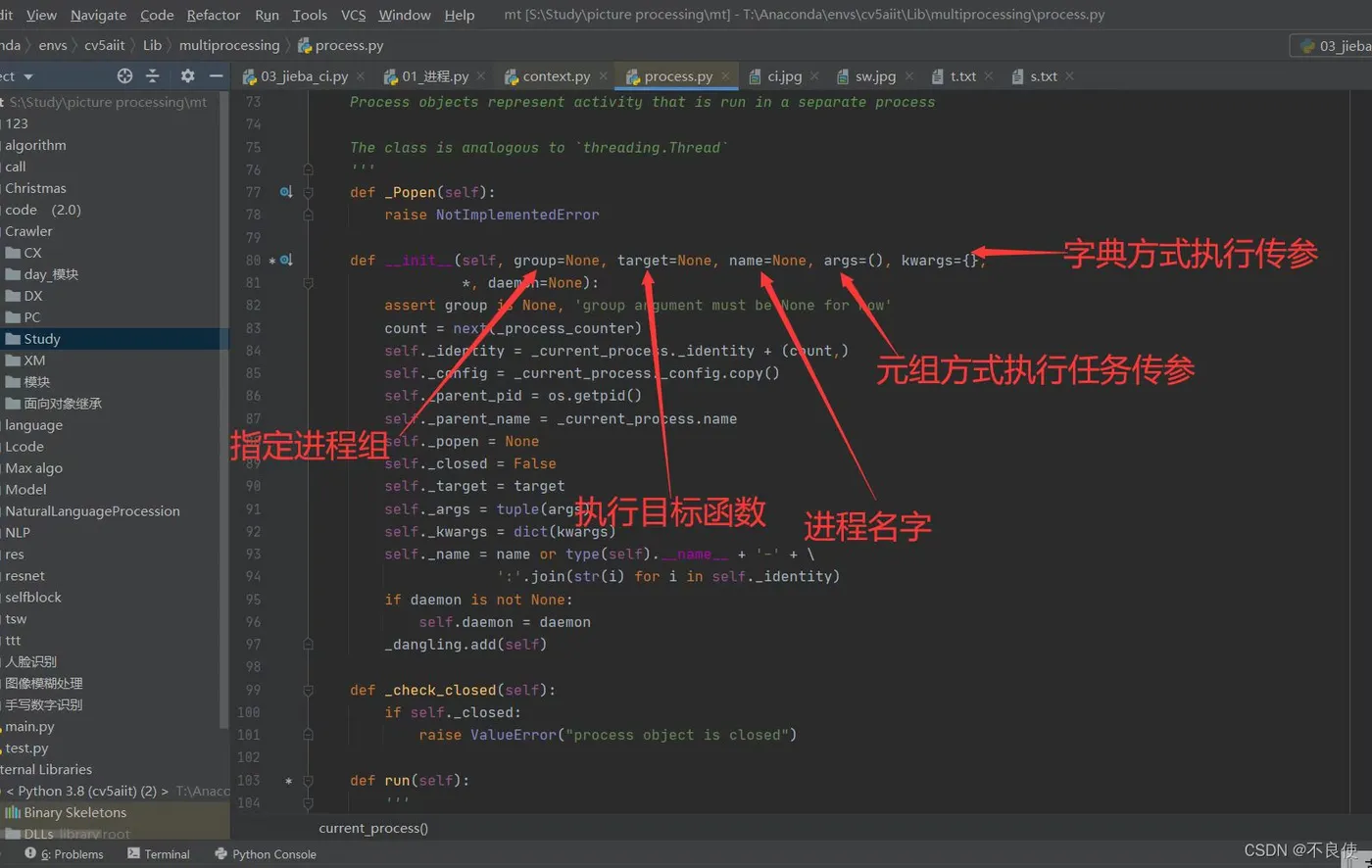
Task: Hide the Project panel with the minus icon
Action: click(217, 75)
